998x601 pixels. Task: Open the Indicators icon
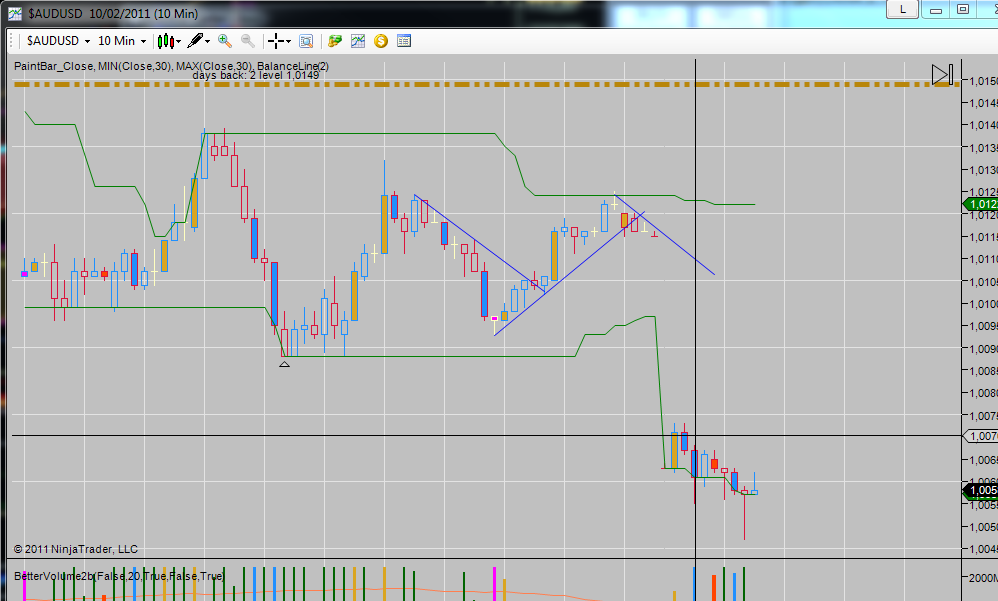click(x=358, y=41)
